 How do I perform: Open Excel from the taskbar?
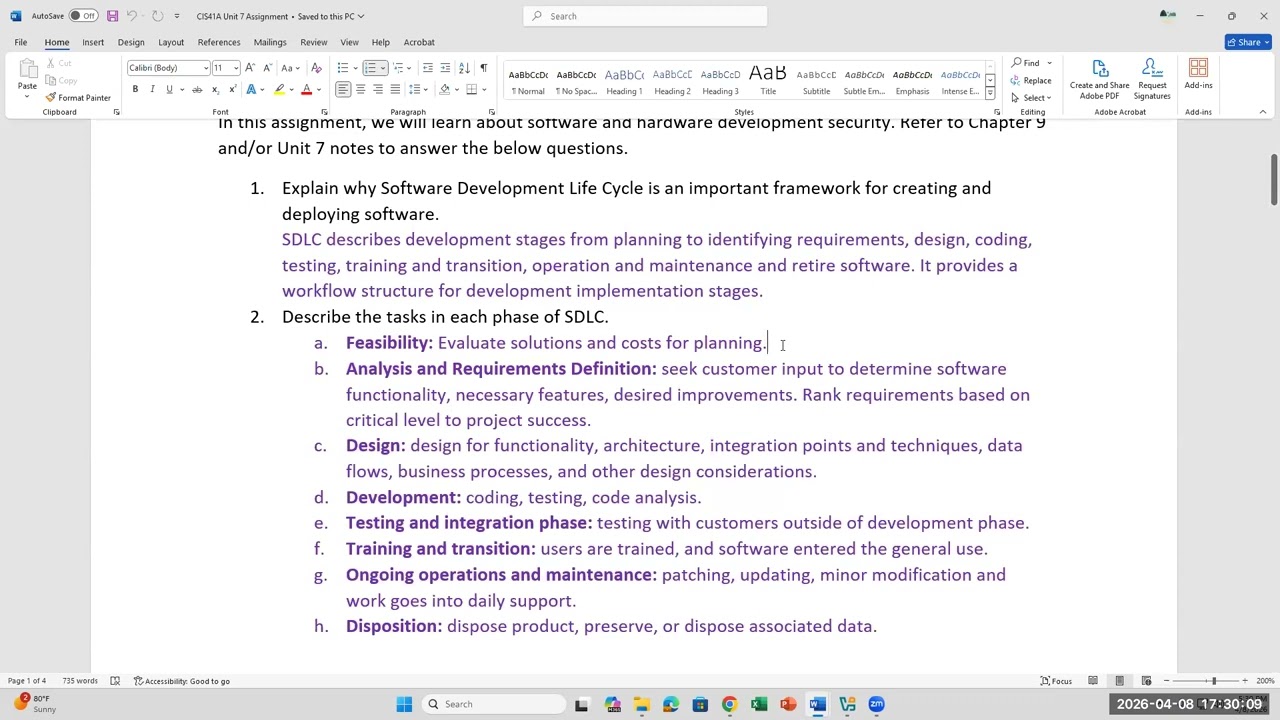(759, 704)
